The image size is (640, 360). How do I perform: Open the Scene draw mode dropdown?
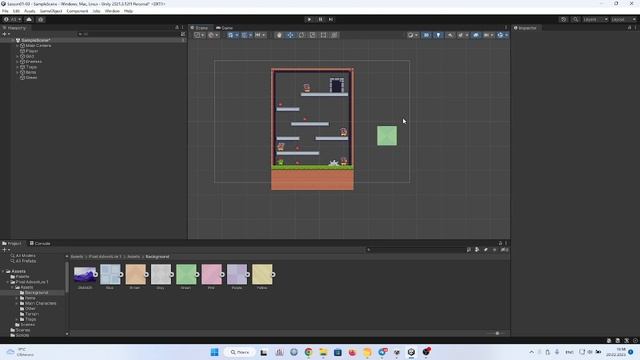coord(413,35)
